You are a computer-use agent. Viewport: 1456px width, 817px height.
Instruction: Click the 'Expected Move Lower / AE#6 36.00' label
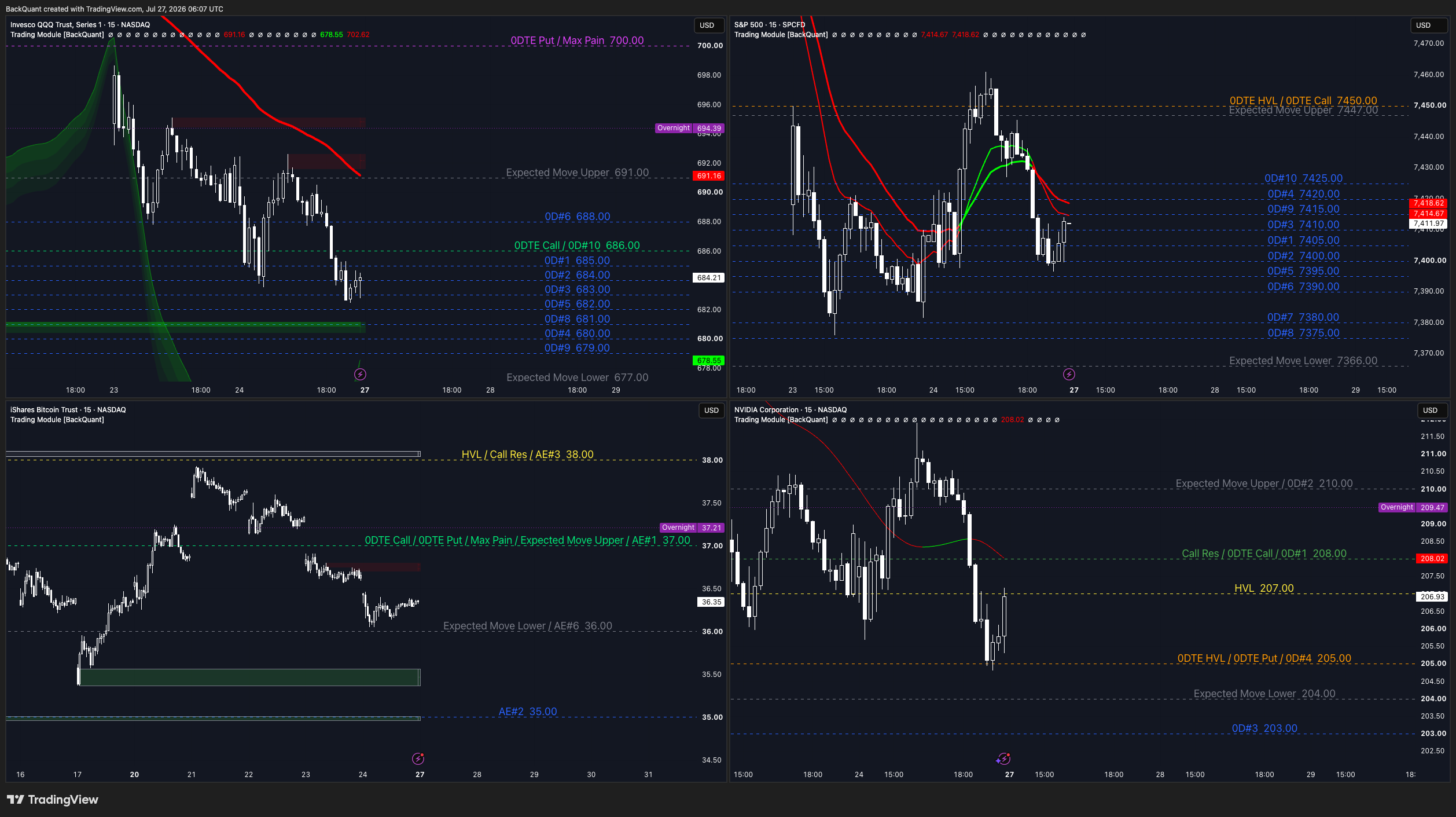click(527, 626)
